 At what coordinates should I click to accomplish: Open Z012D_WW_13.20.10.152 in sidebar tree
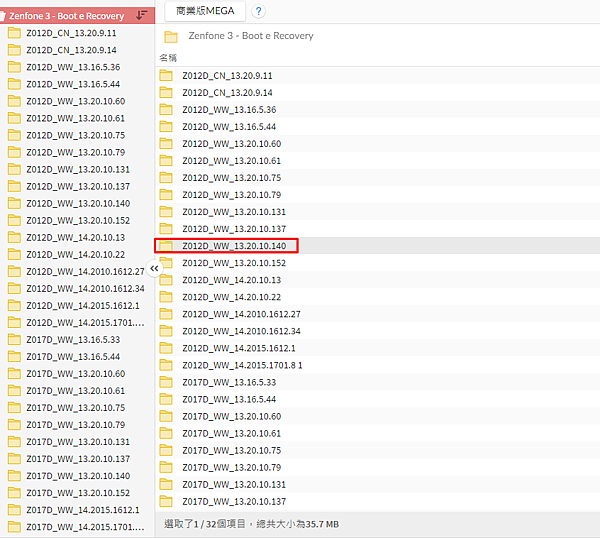point(78,220)
